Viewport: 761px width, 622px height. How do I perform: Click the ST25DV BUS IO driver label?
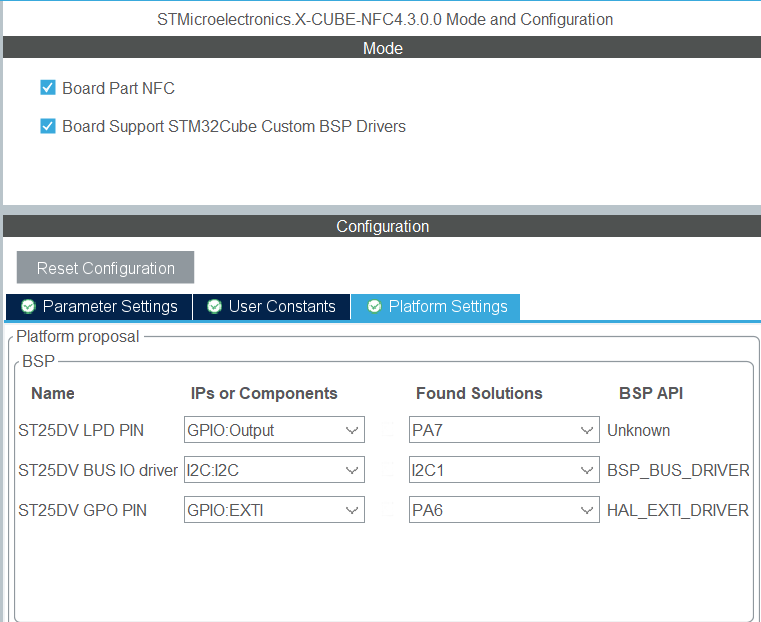pos(98,470)
